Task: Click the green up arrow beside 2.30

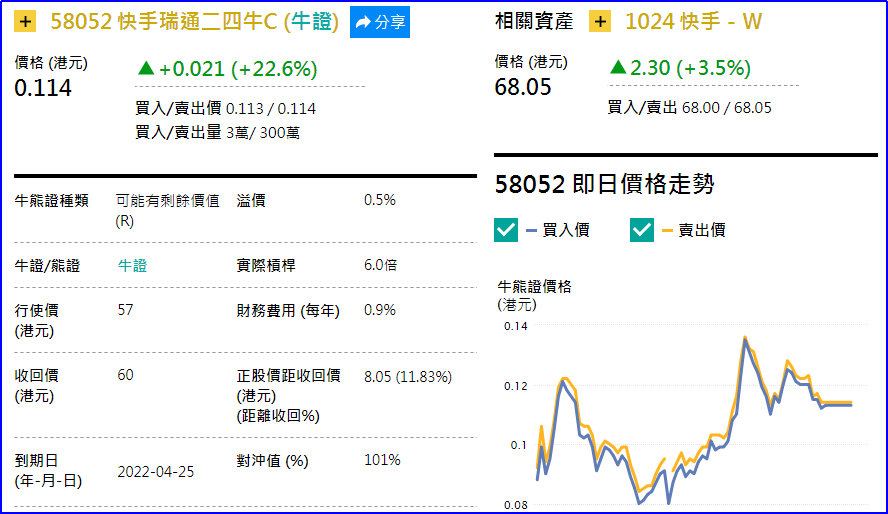Action: pyautogui.click(x=618, y=67)
